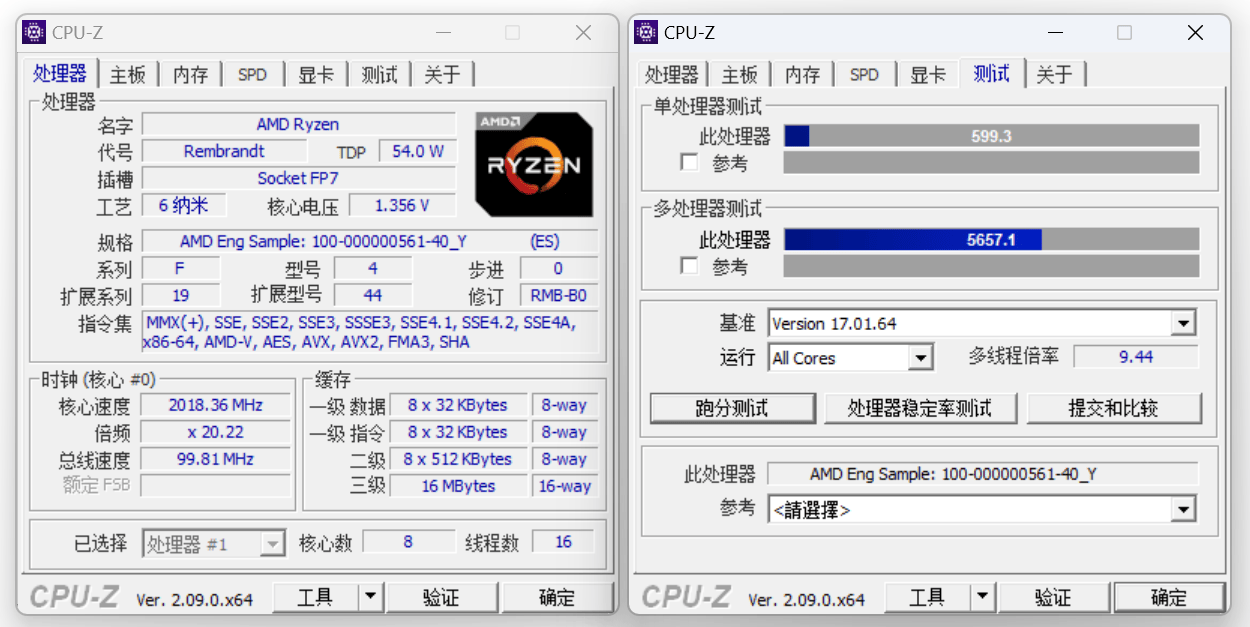This screenshot has height=627, width=1250.
Task: Click the CPU-Z icon in right window title bar
Action: pos(646,33)
